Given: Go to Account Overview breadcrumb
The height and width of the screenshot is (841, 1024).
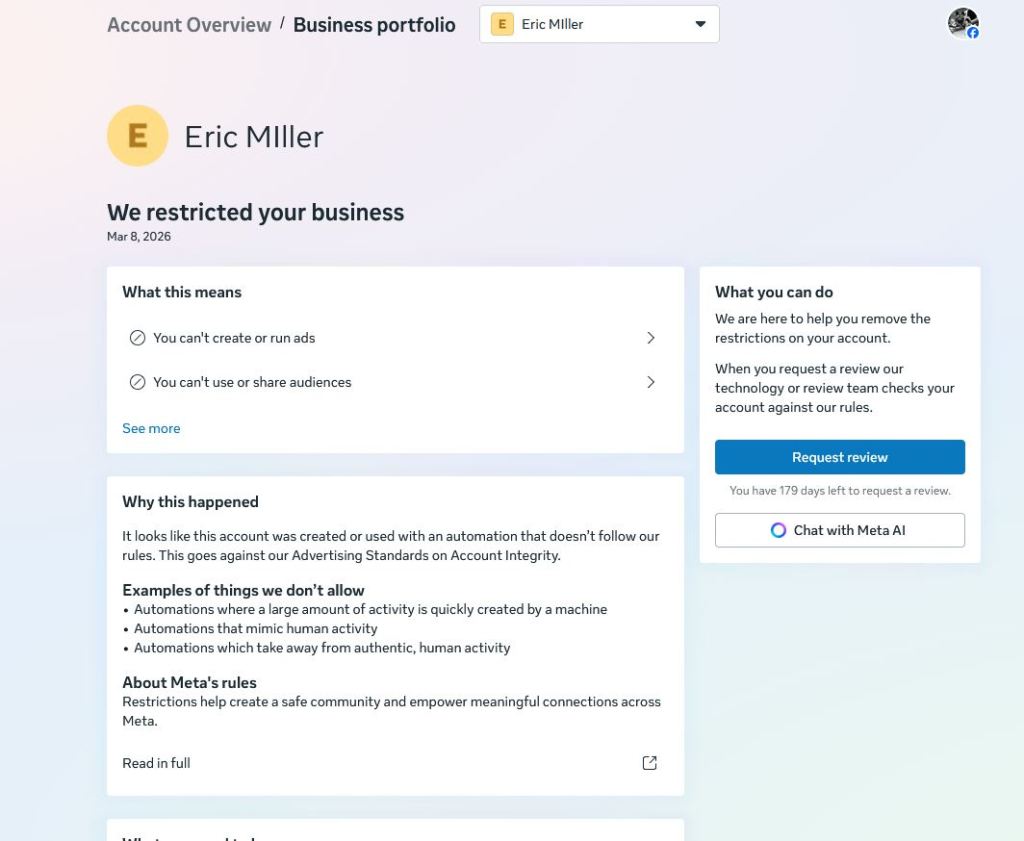Looking at the screenshot, I should tap(189, 25).
